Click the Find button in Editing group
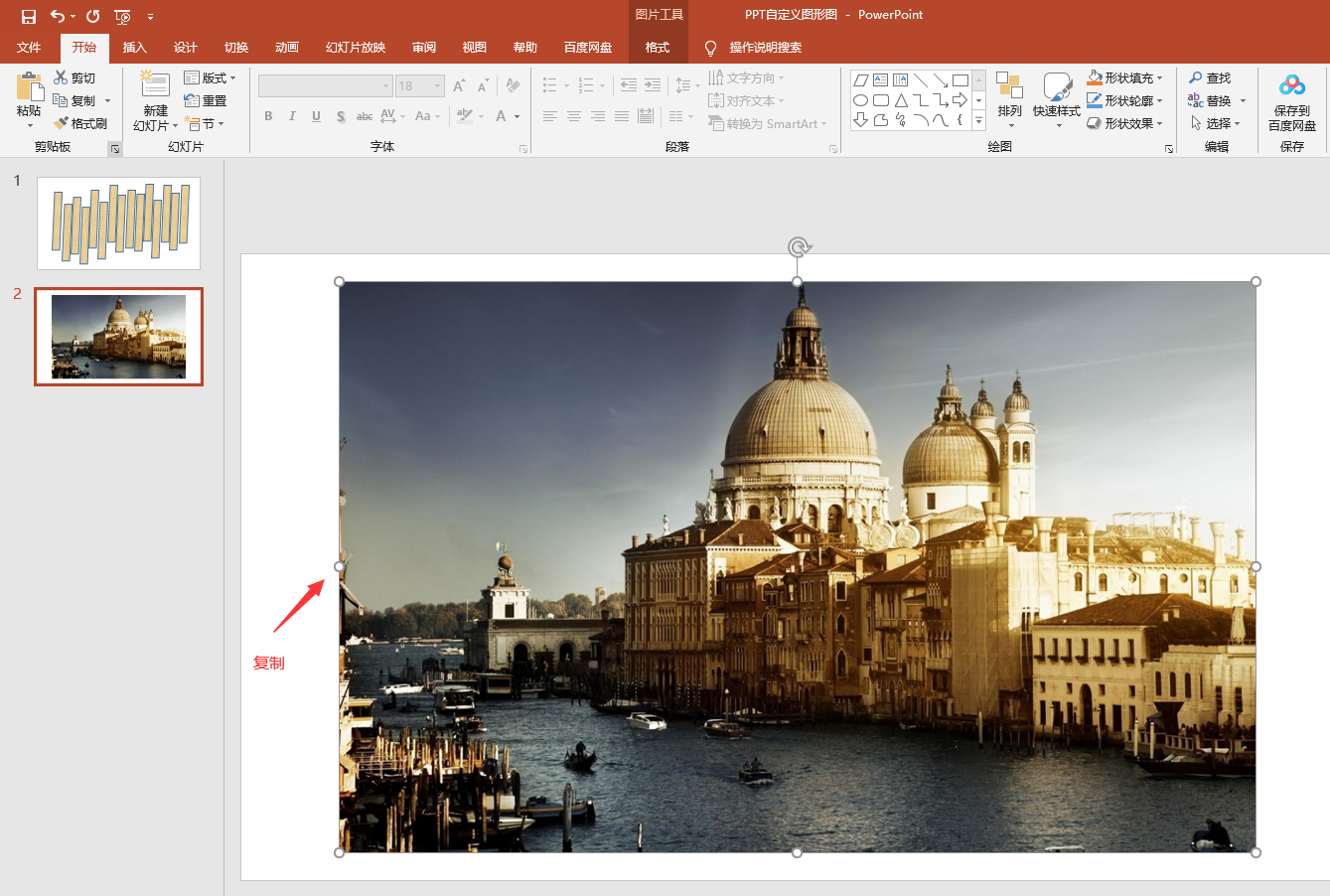The image size is (1330, 896). pos(1210,77)
